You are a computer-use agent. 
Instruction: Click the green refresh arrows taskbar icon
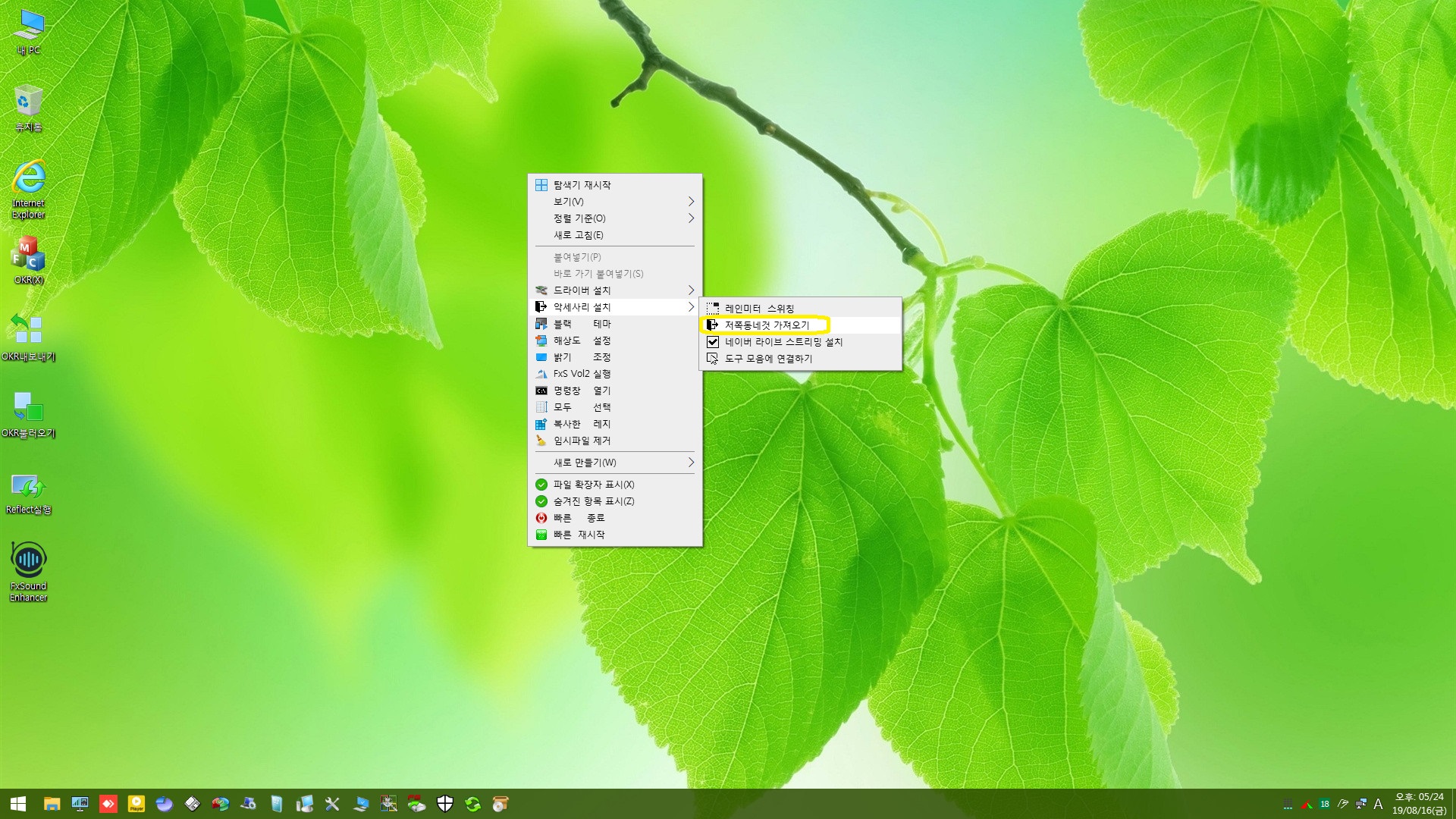pos(473,804)
